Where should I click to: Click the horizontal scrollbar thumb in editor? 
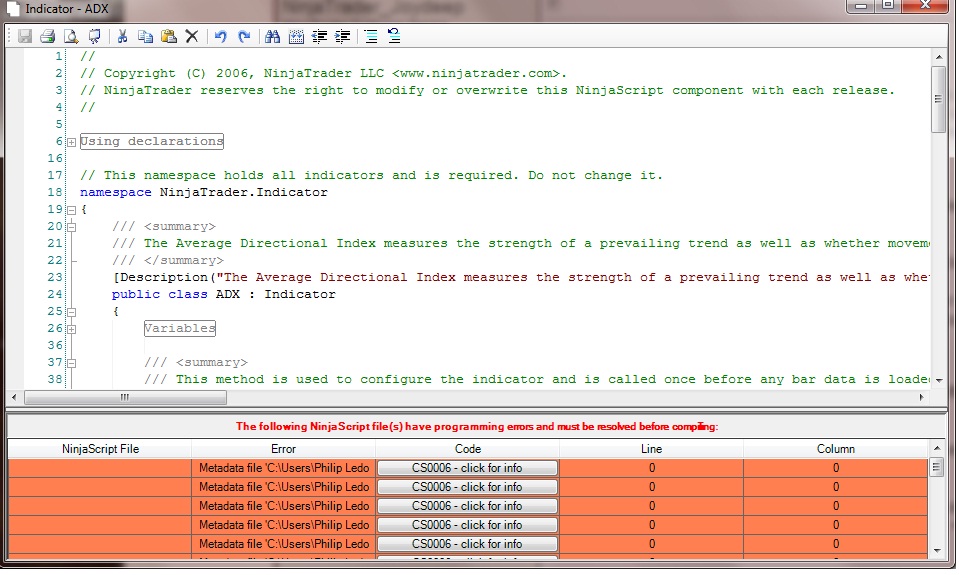125,398
